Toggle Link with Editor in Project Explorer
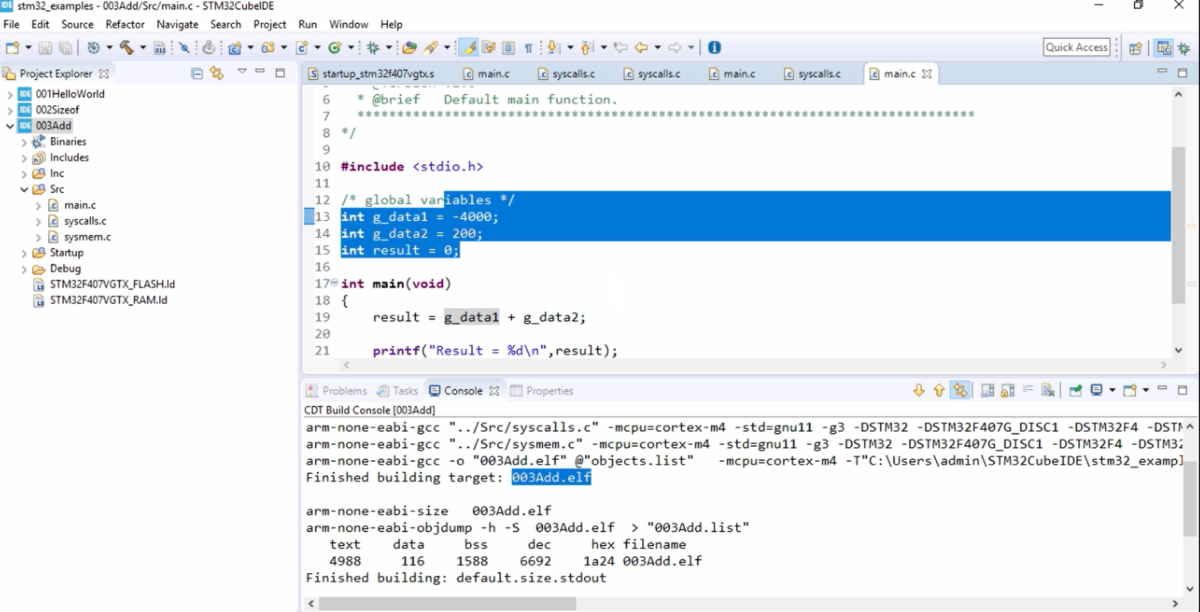The width and height of the screenshot is (1200, 612). pos(216,73)
